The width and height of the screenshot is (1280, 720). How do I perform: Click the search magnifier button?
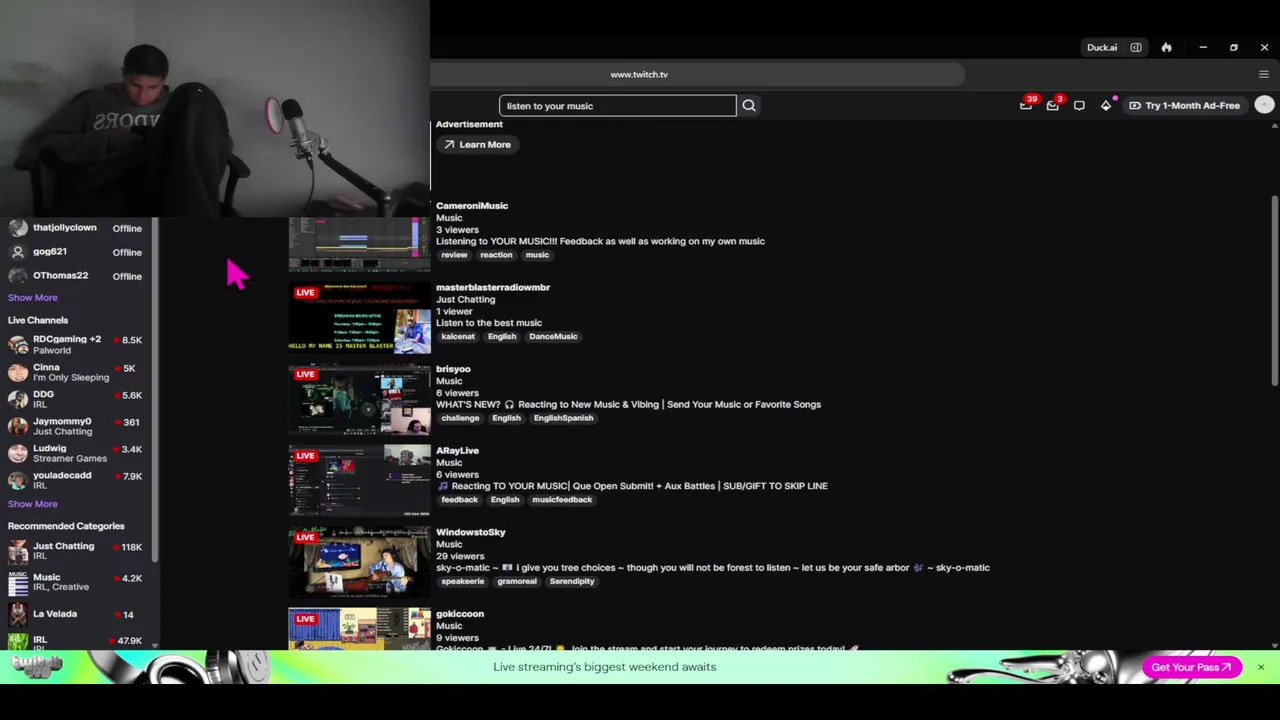749,105
